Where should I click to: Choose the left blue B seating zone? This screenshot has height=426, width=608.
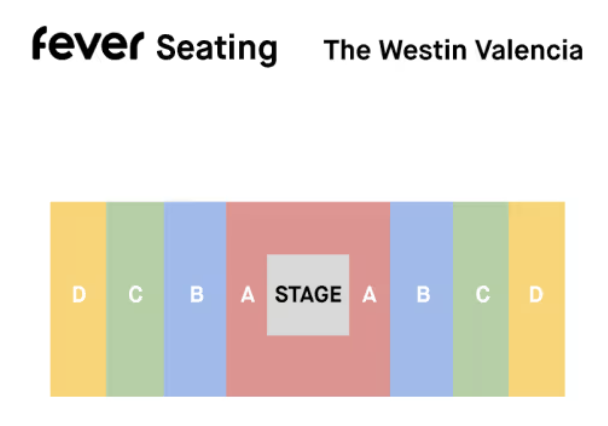(x=195, y=299)
